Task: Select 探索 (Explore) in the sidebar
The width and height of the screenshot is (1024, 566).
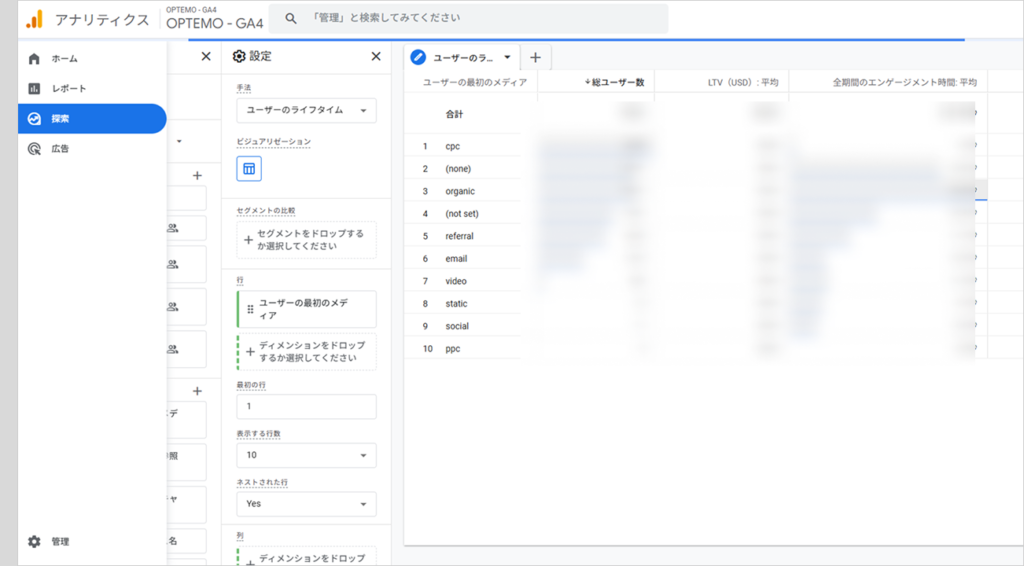Action: click(x=92, y=119)
